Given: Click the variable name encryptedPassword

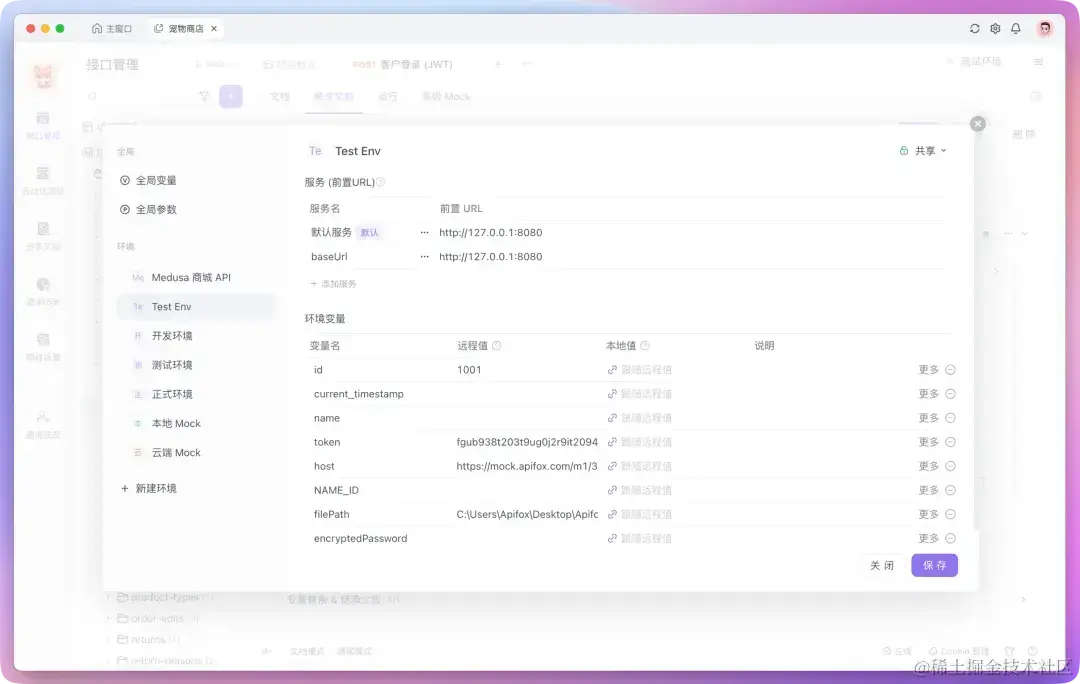Looking at the screenshot, I should (x=360, y=539).
